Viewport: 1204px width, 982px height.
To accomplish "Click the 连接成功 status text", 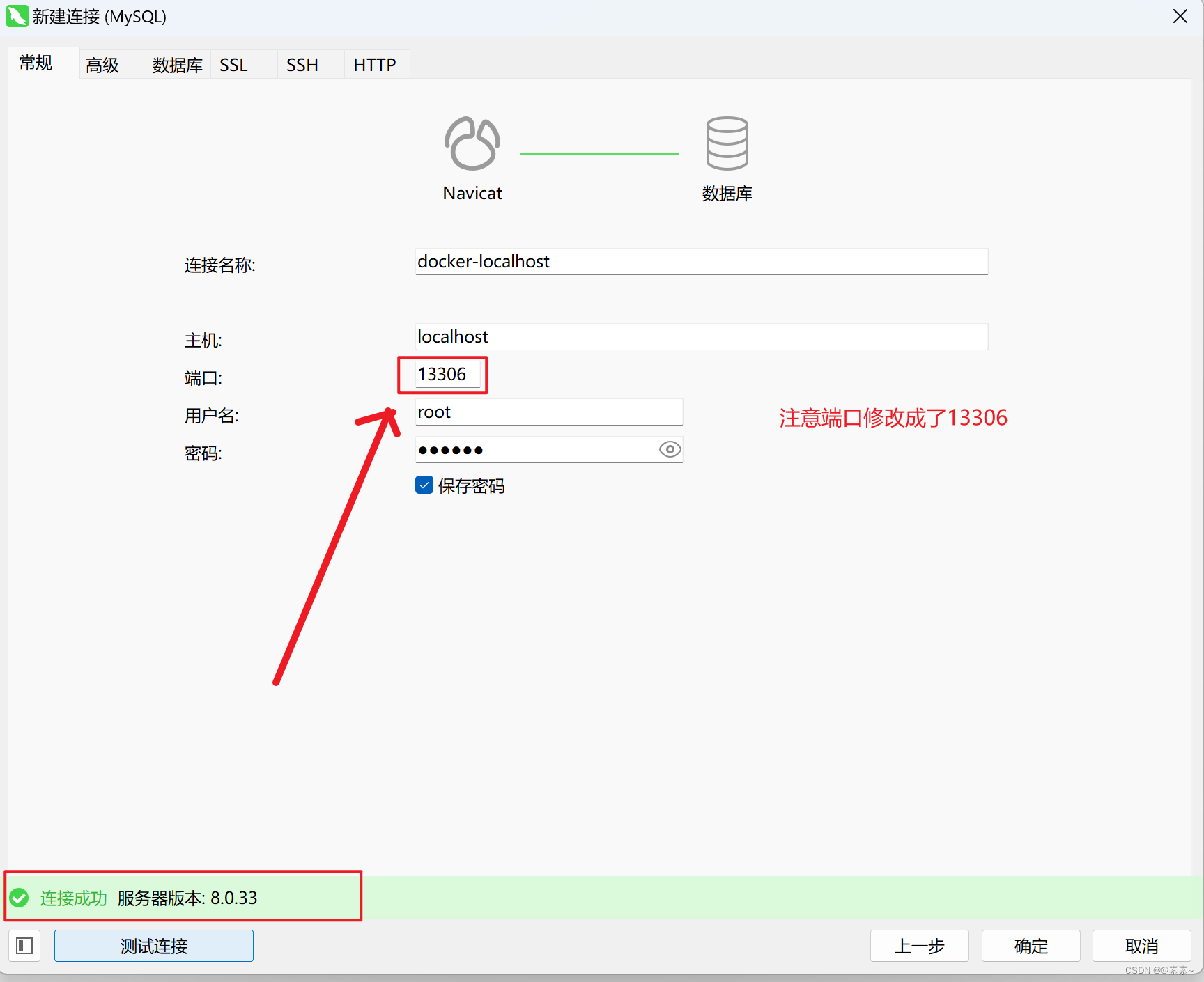I will tap(73, 898).
